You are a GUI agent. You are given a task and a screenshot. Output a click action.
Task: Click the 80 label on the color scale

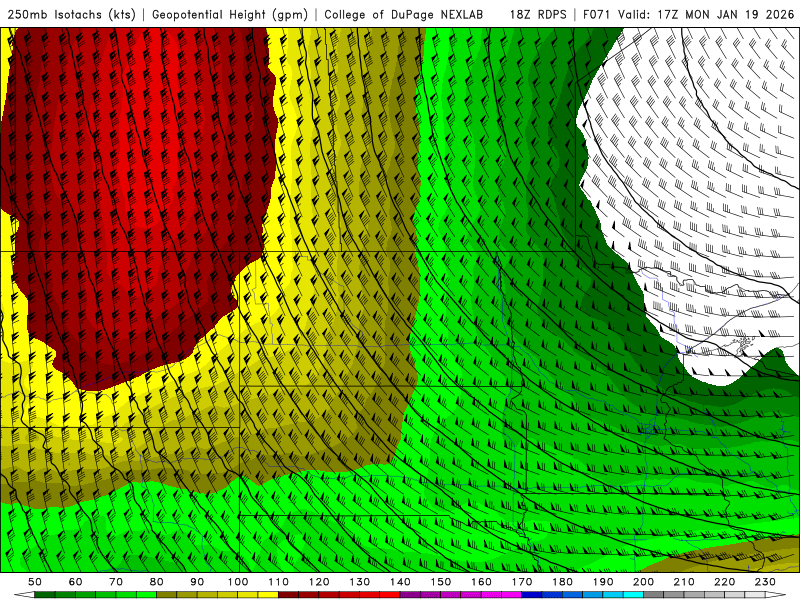[157, 582]
